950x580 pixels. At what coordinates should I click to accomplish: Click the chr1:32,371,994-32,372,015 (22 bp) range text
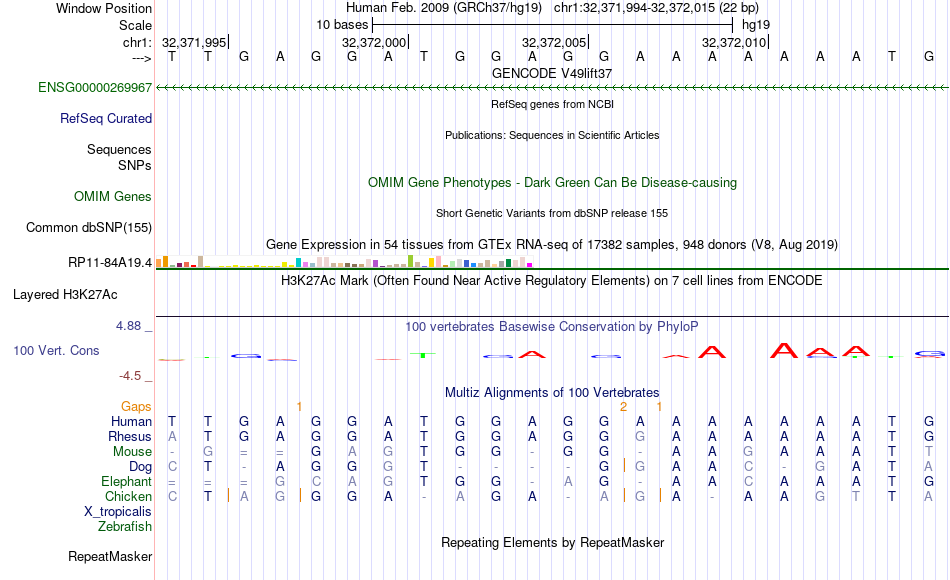click(x=656, y=8)
